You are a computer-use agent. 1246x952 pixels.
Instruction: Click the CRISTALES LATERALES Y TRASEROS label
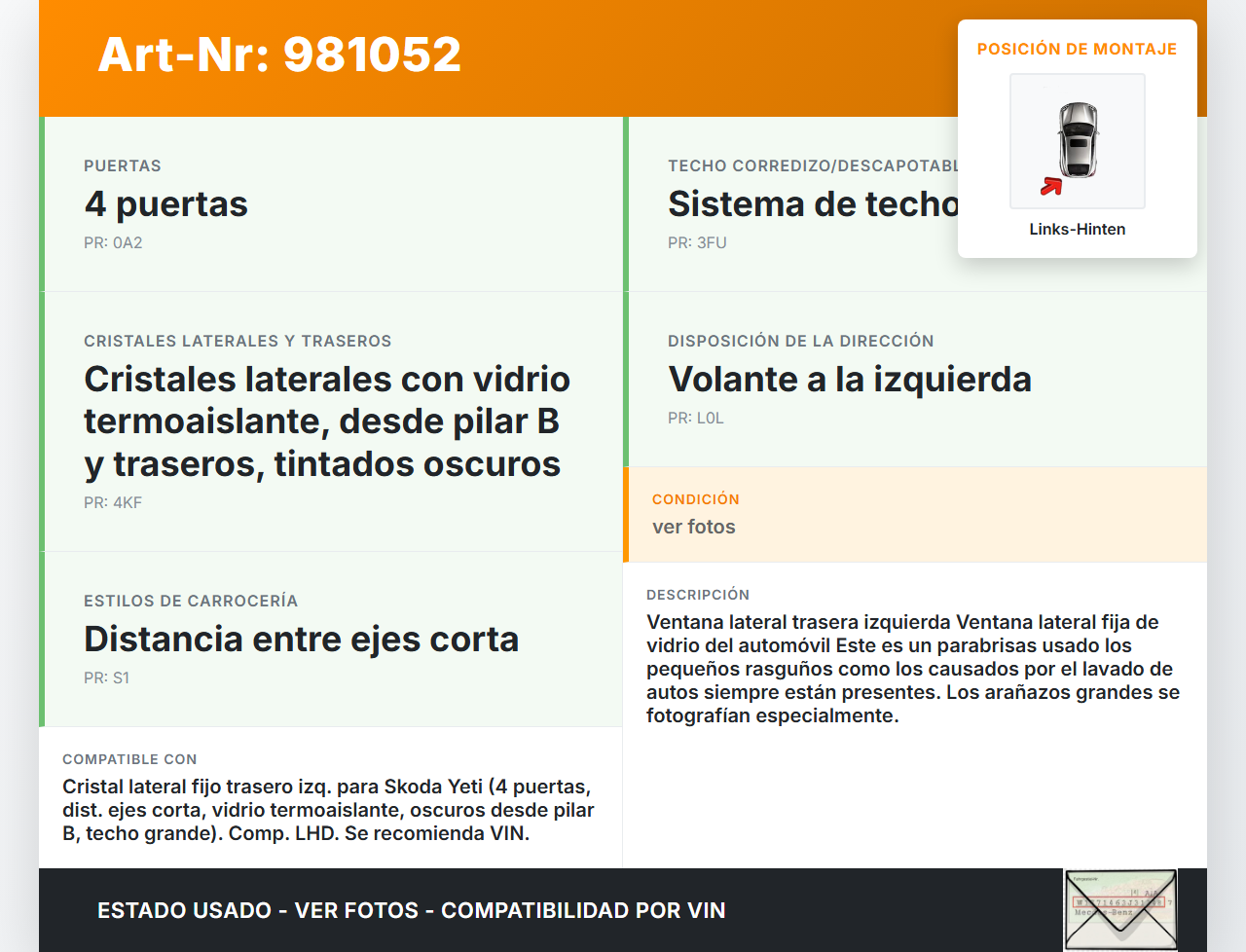[x=238, y=341]
